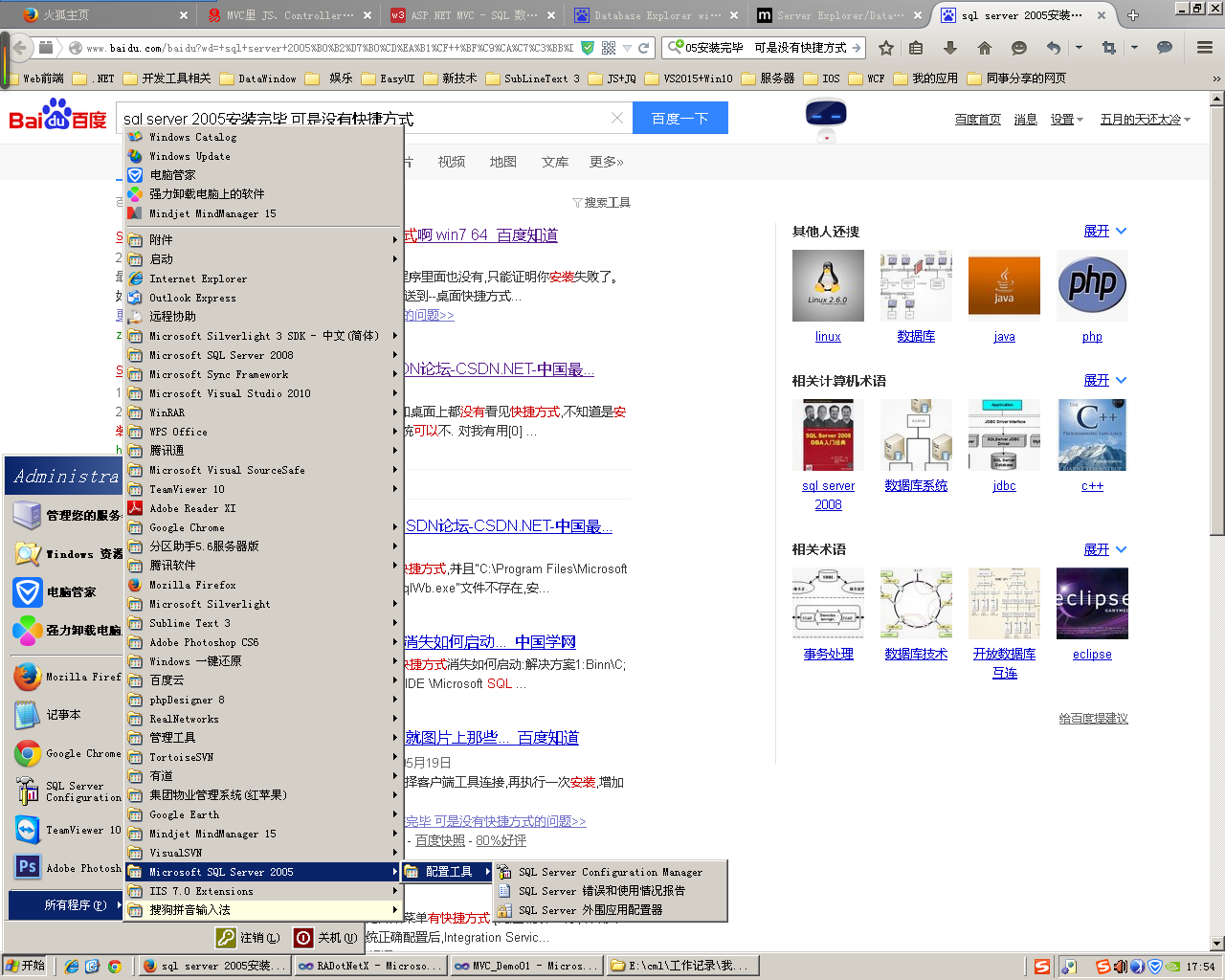Select 配置工具 submenu folder
This screenshot has width=1225, height=980.
coord(448,872)
